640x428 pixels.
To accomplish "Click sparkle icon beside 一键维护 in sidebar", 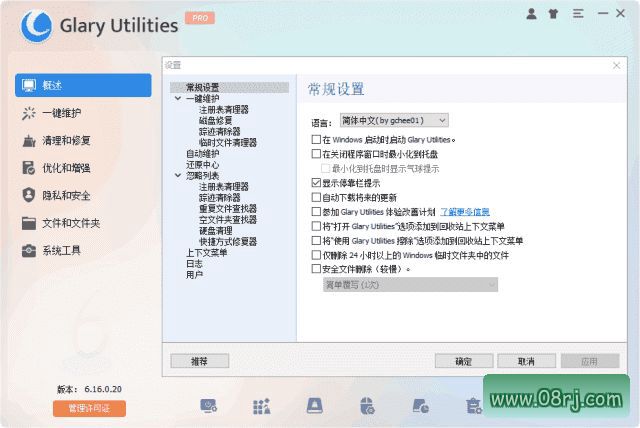I will click(x=29, y=113).
